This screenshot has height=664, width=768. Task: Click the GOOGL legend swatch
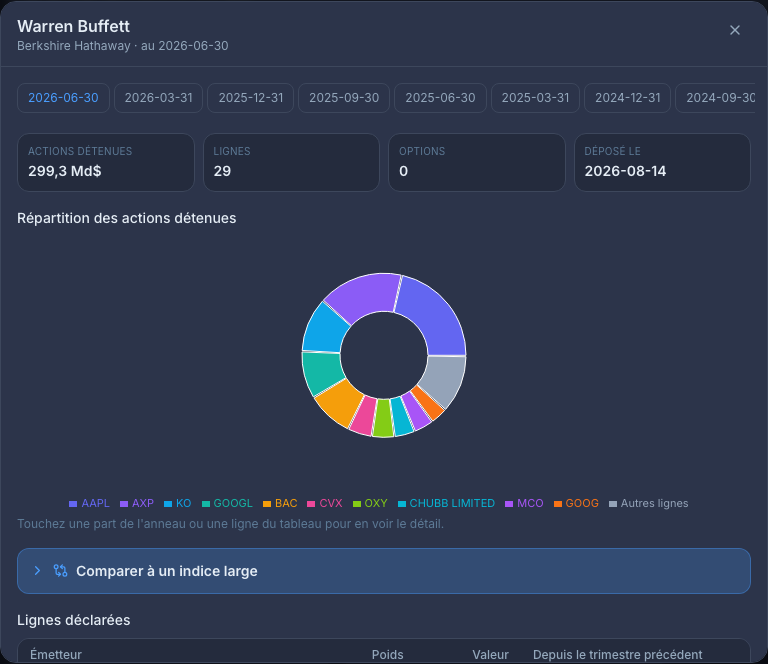point(206,504)
